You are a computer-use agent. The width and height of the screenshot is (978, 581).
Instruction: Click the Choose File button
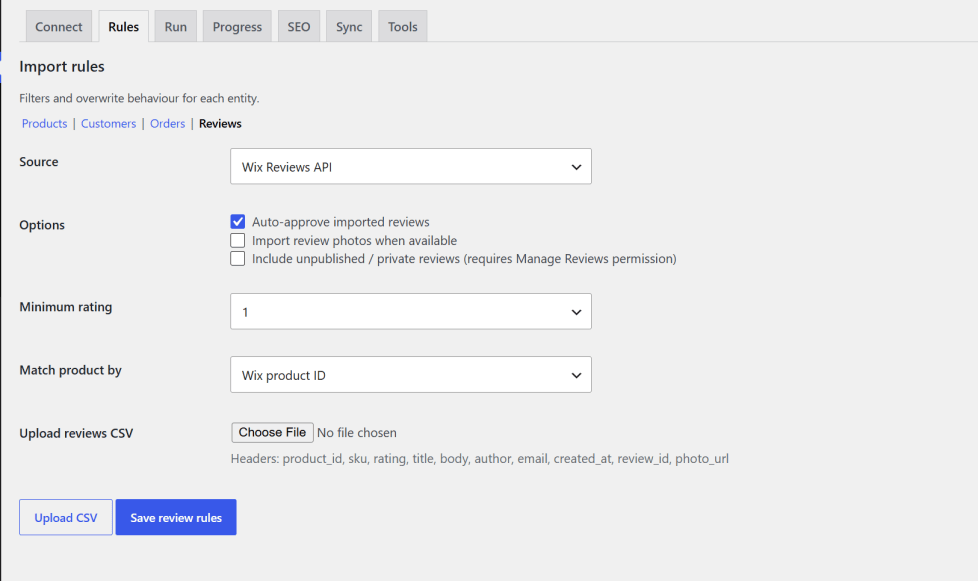[x=273, y=433]
